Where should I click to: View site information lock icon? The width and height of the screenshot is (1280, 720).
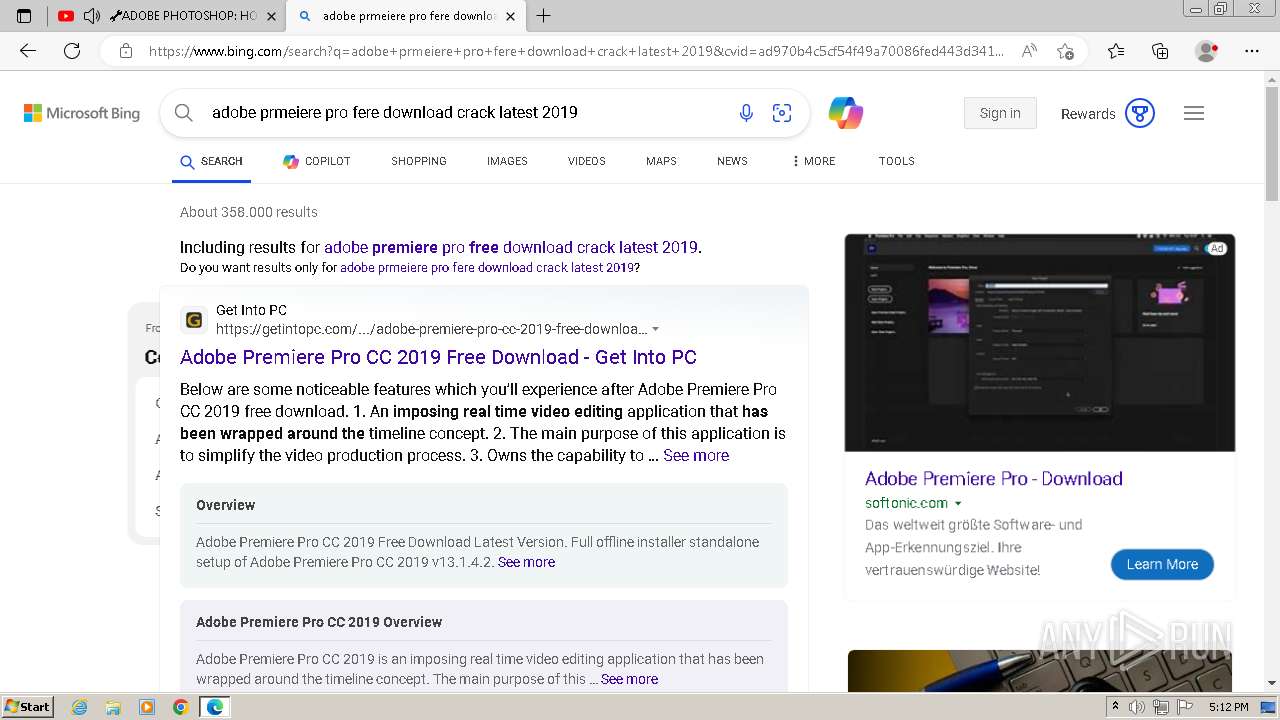coord(126,51)
